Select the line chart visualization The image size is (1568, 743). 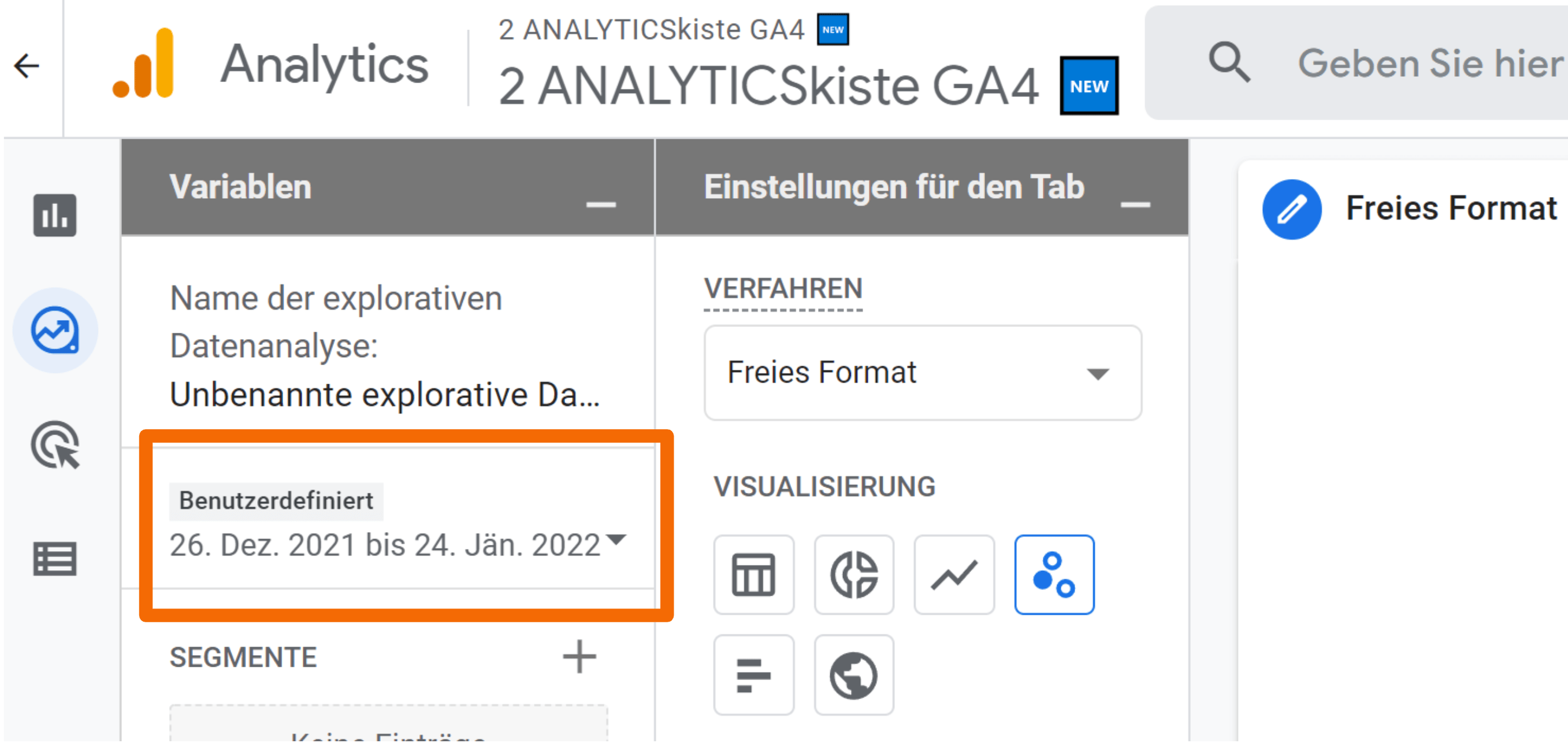954,574
